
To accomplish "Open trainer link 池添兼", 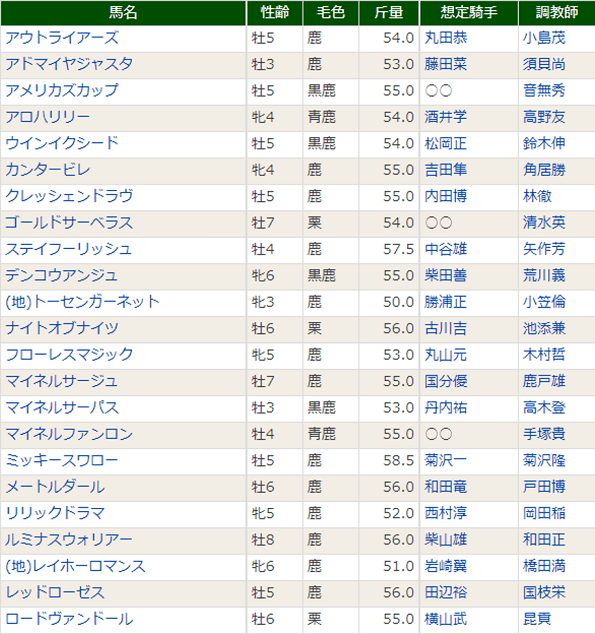I will 544,328.
